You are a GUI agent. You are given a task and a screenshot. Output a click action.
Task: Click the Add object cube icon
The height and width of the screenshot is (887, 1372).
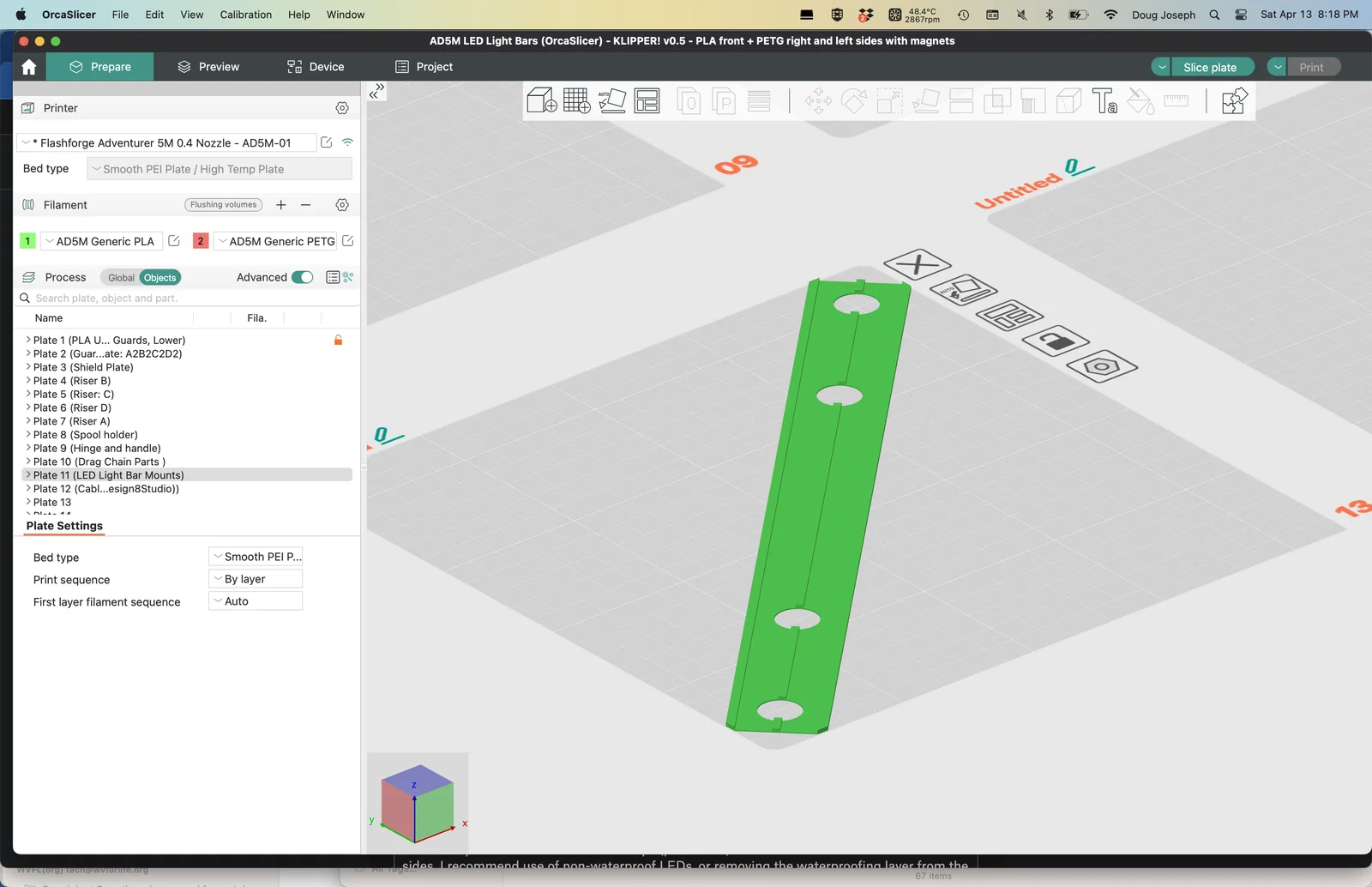coord(542,101)
